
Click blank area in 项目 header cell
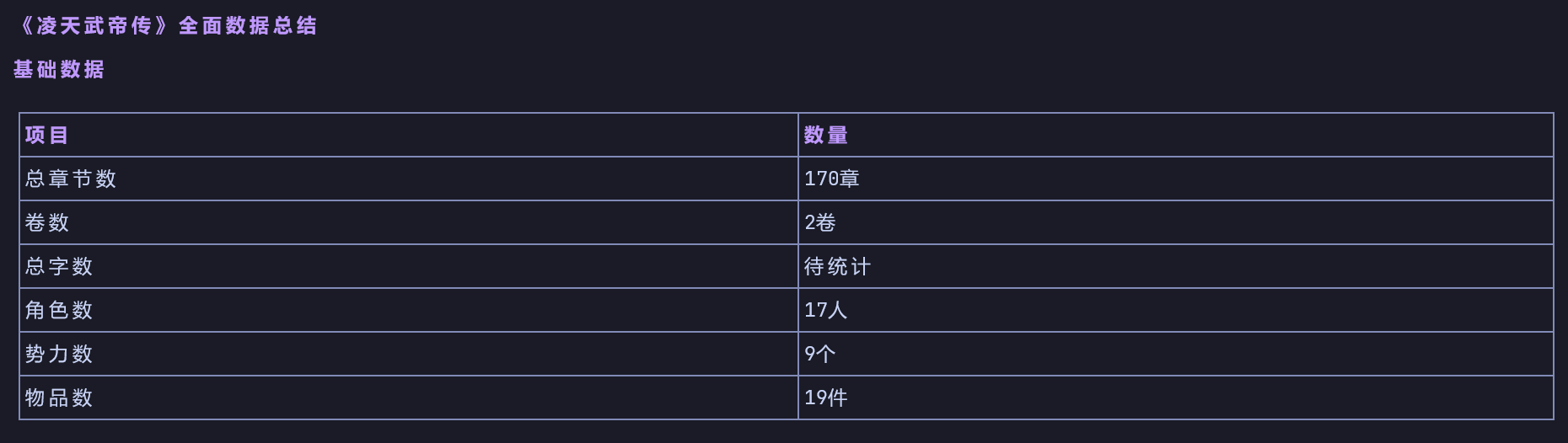click(430, 135)
